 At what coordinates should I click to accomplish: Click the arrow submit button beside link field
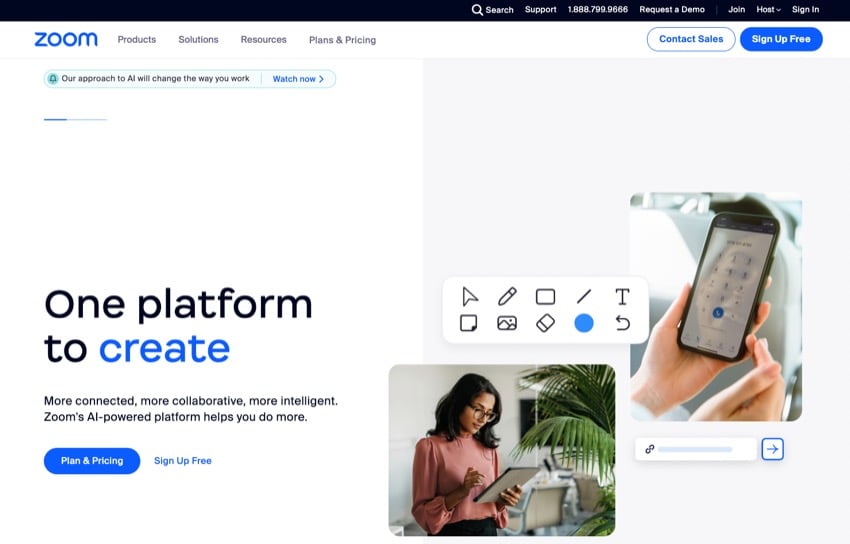tap(772, 449)
